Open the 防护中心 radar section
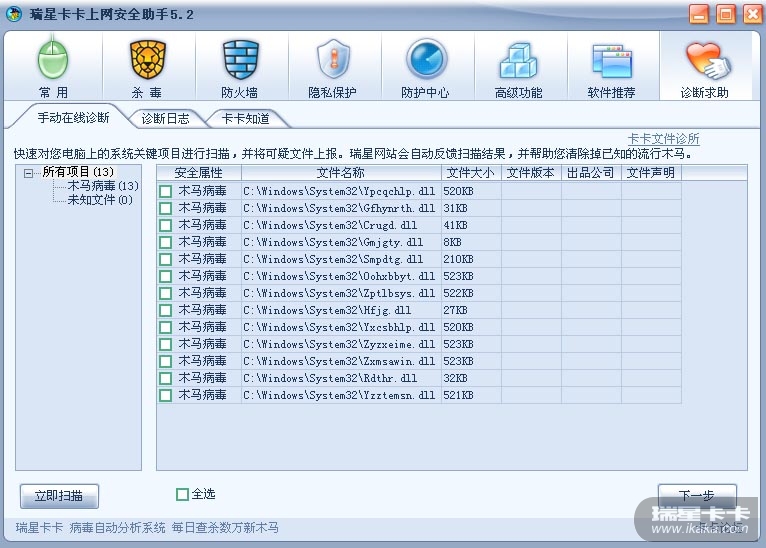 [x=426, y=66]
